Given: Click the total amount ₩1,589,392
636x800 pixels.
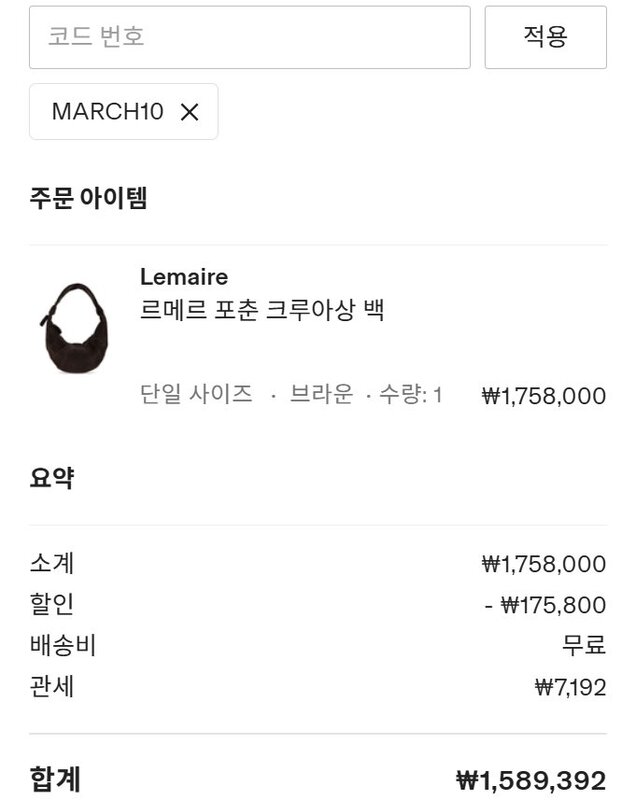Looking at the screenshot, I should pyautogui.click(x=531, y=779).
